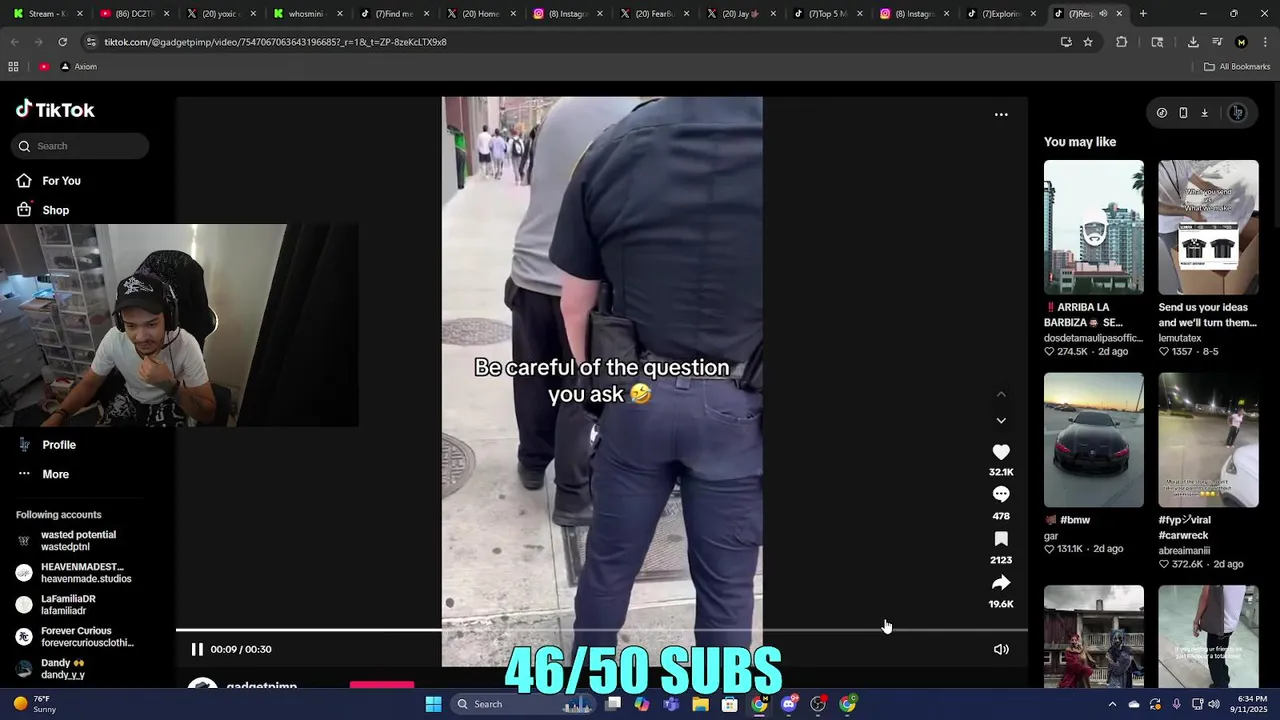Pause the TikTok video
1280x720 pixels.
197,649
